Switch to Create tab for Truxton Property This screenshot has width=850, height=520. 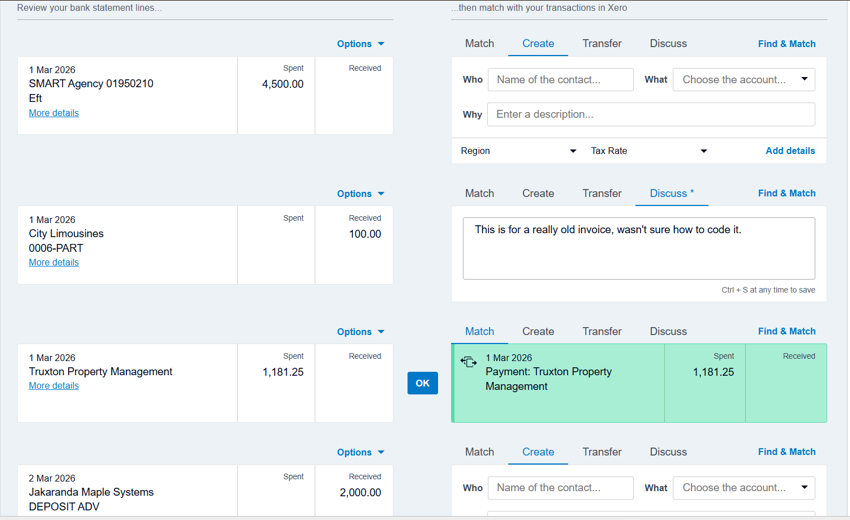point(537,332)
